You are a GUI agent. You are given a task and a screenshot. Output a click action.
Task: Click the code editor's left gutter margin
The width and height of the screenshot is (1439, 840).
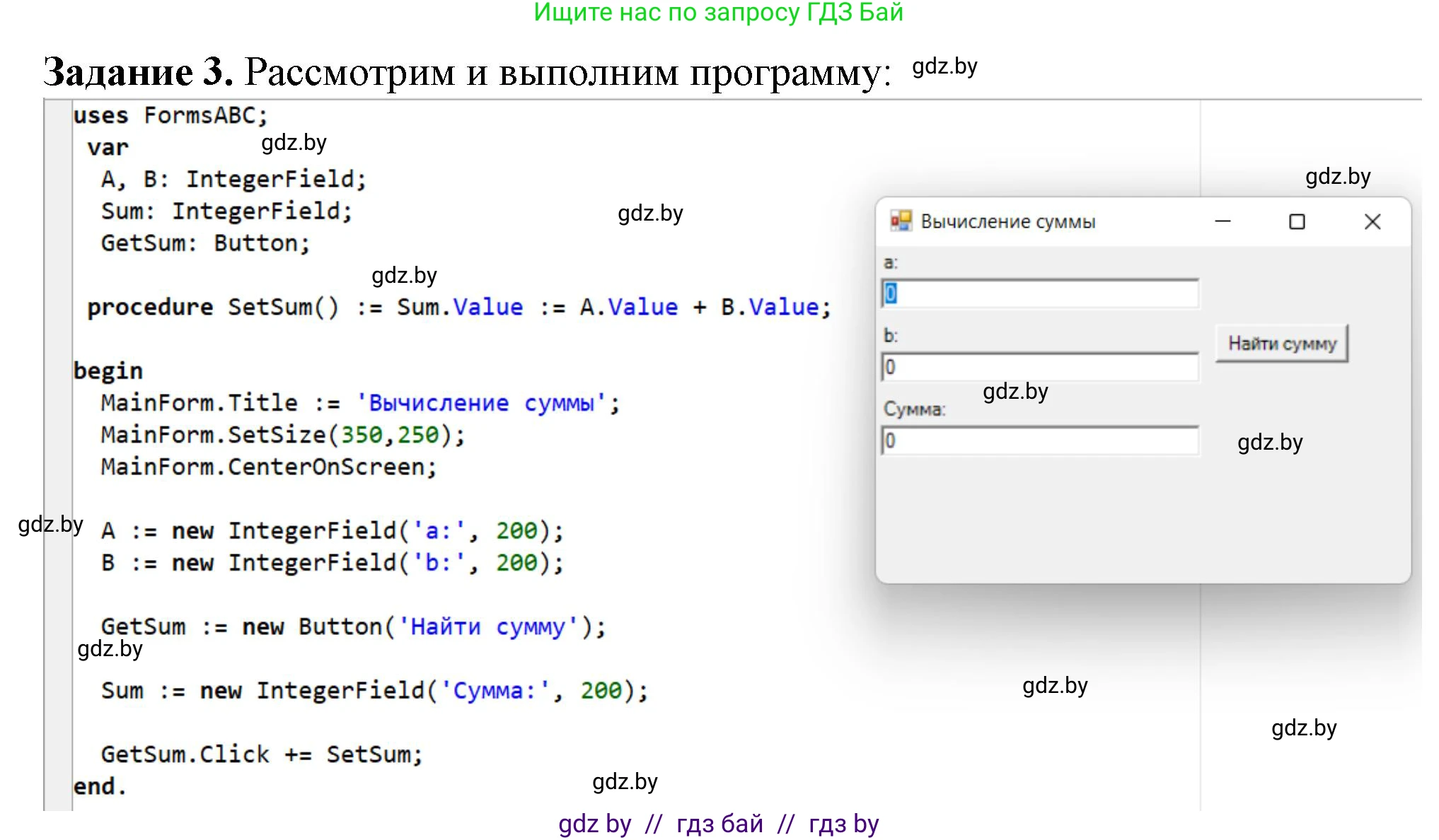click(x=58, y=453)
